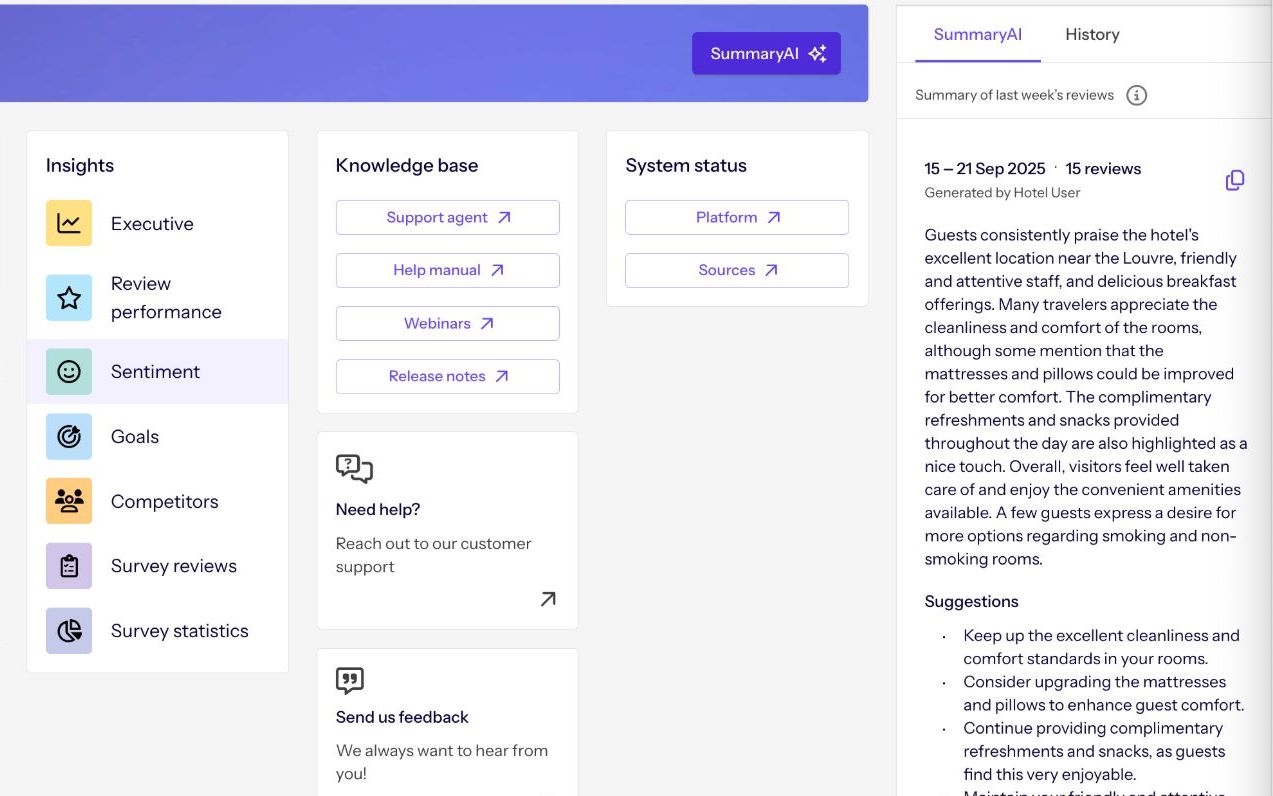1273x796 pixels.
Task: Click the info icon beside summary heading
Action: point(1136,95)
